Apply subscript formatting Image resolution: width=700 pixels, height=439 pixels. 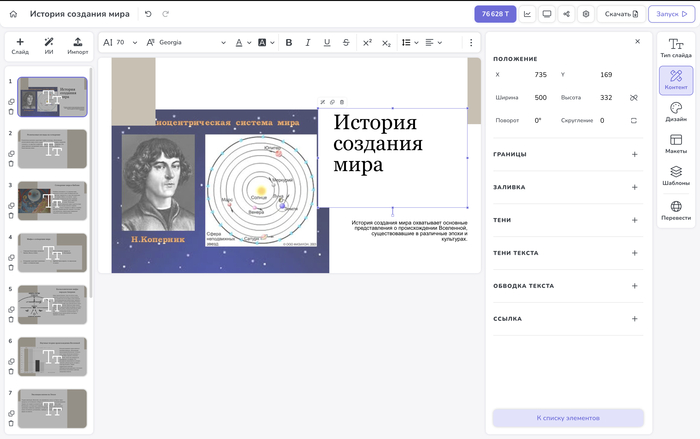(386, 42)
